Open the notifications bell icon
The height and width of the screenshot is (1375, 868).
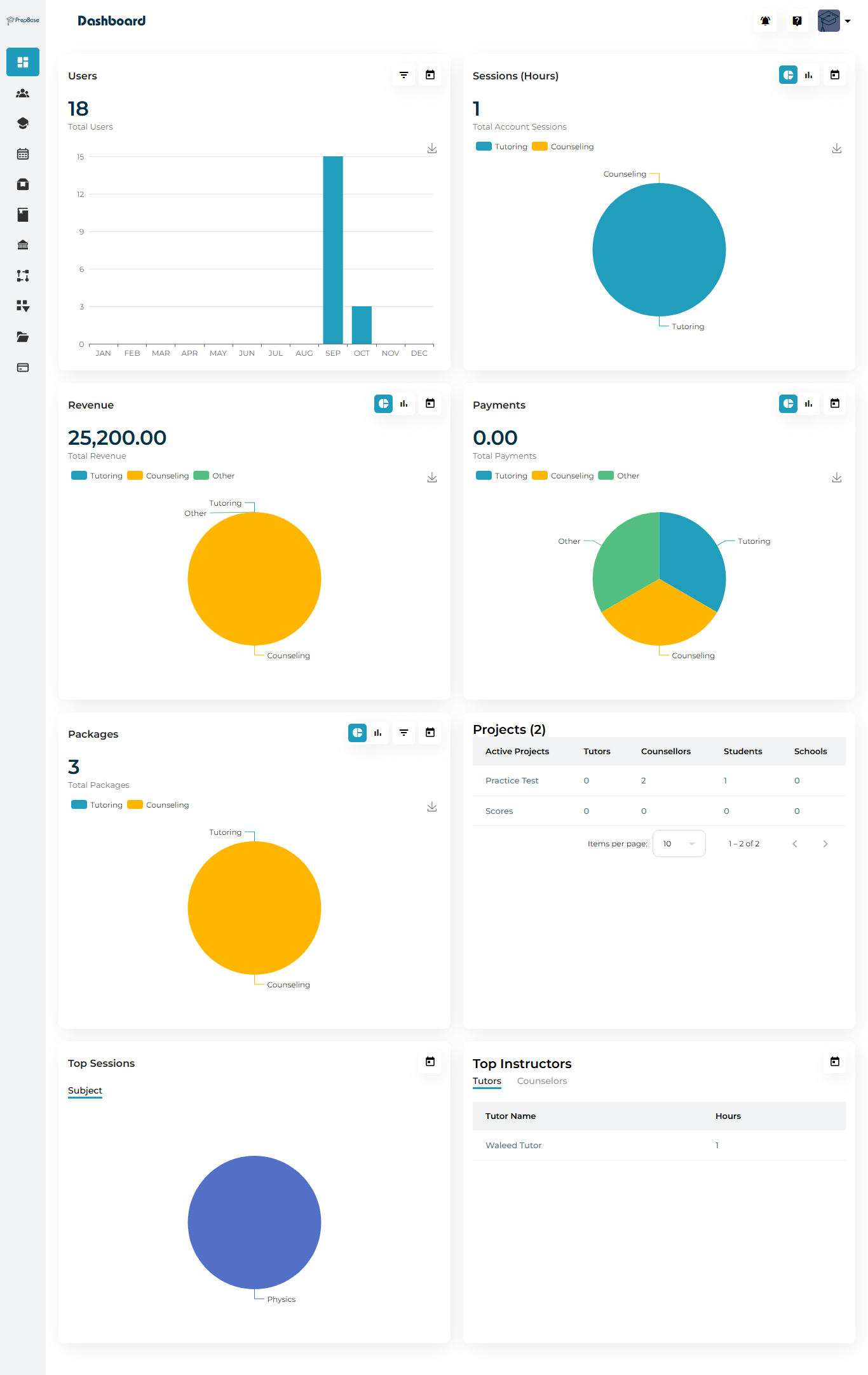click(x=765, y=21)
